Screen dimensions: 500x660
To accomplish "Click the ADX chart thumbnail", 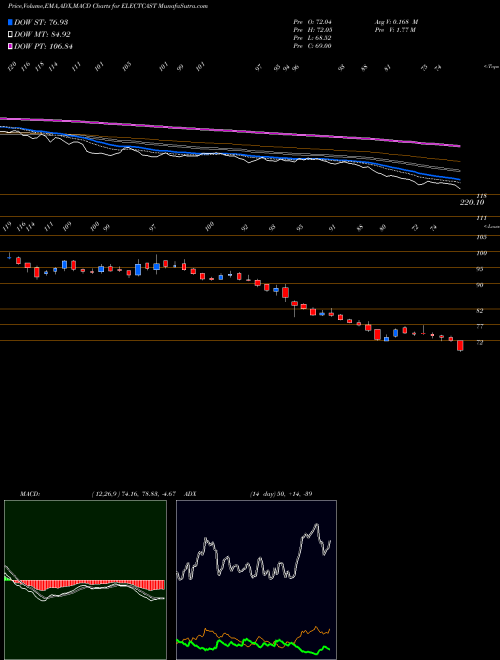I will point(256,580).
